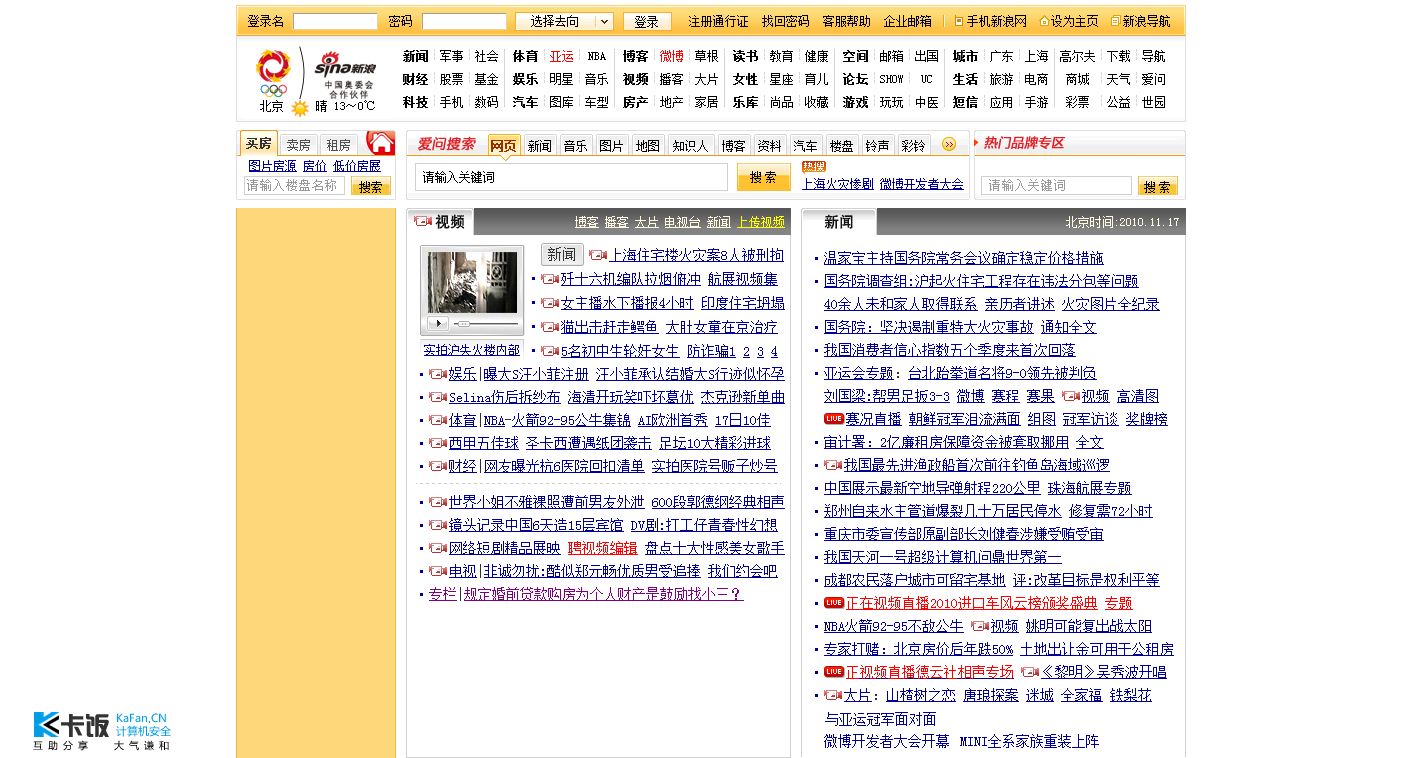Screen dimensions: 1423x758
Task: Click the sun weather icon next to 北京
Action: pos(299,107)
